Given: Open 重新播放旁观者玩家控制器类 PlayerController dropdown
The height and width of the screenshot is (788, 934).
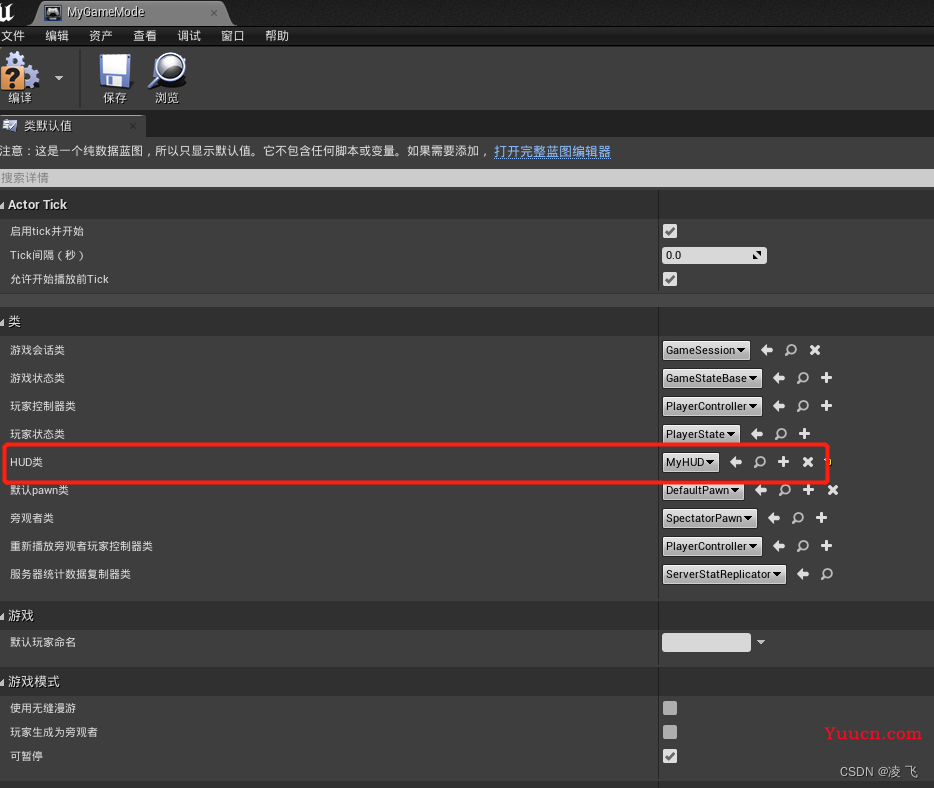Looking at the screenshot, I should 712,546.
